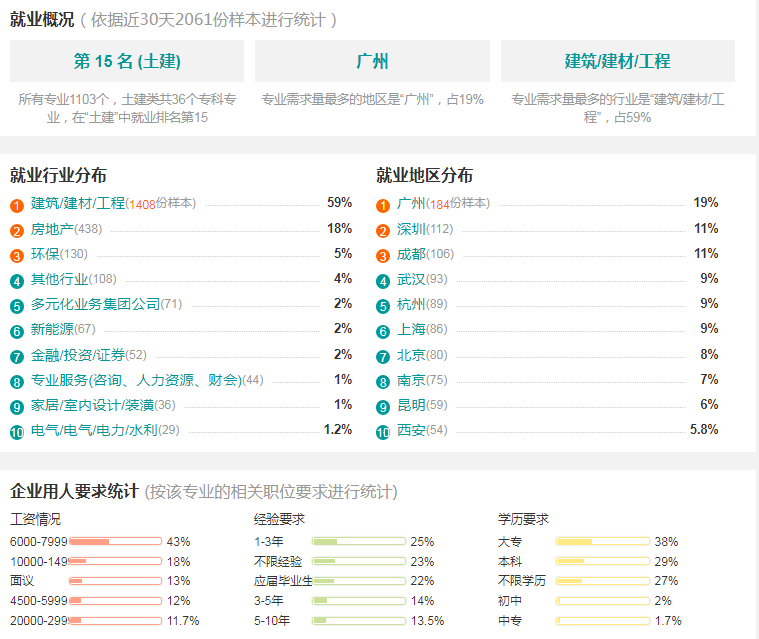
Task: Click the 面议 salary bar
Action: (x=116, y=581)
